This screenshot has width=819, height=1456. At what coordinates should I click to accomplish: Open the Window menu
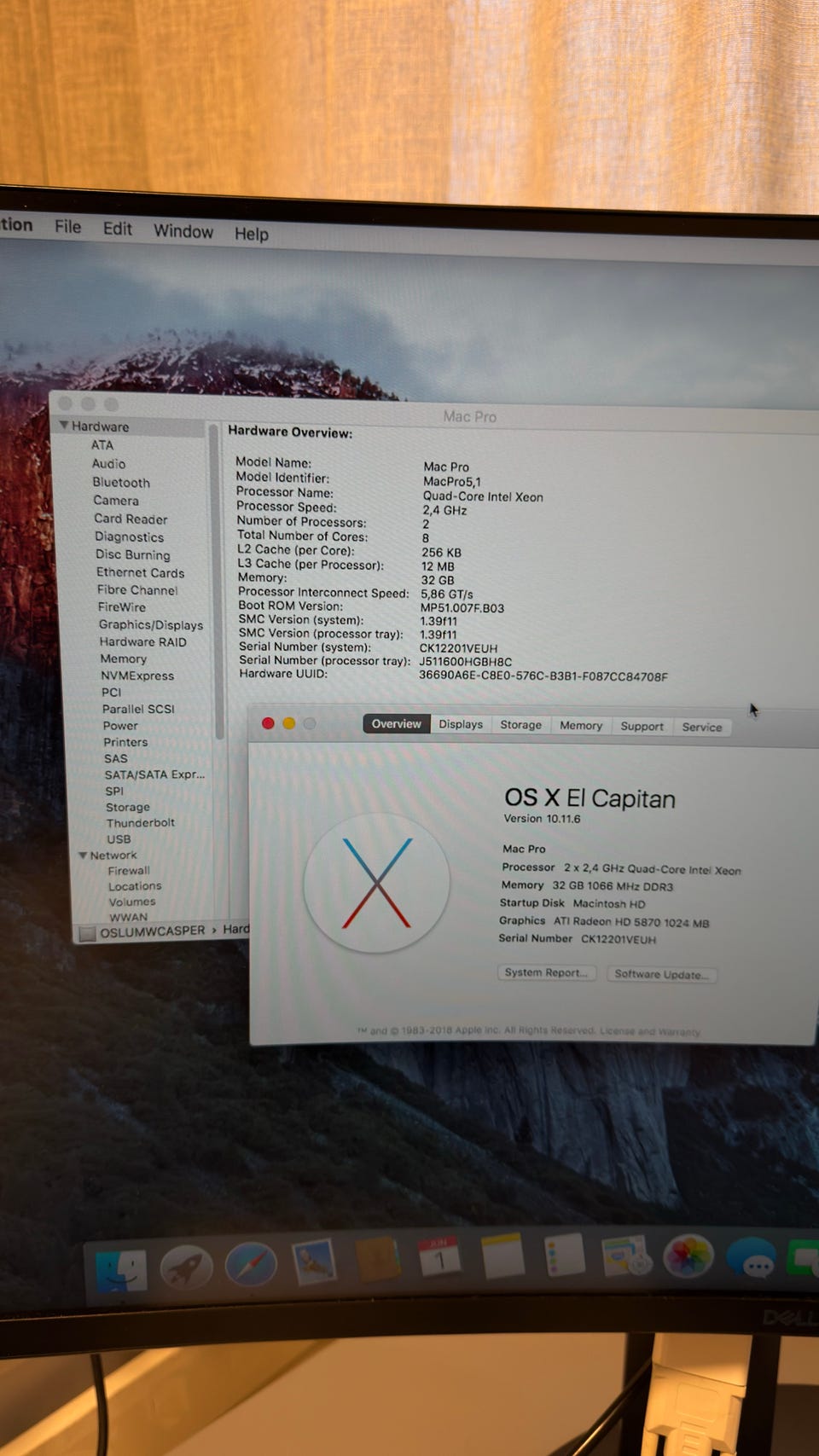pos(183,231)
